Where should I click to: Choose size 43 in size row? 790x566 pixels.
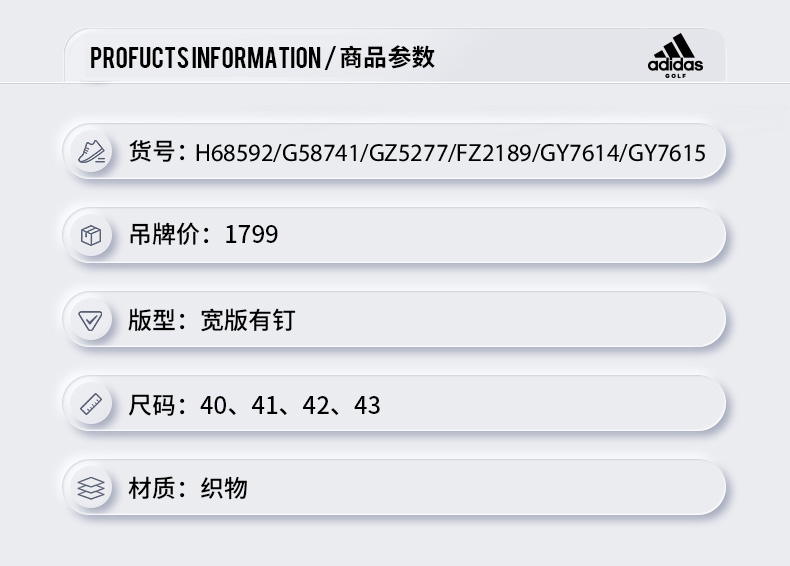(x=367, y=405)
